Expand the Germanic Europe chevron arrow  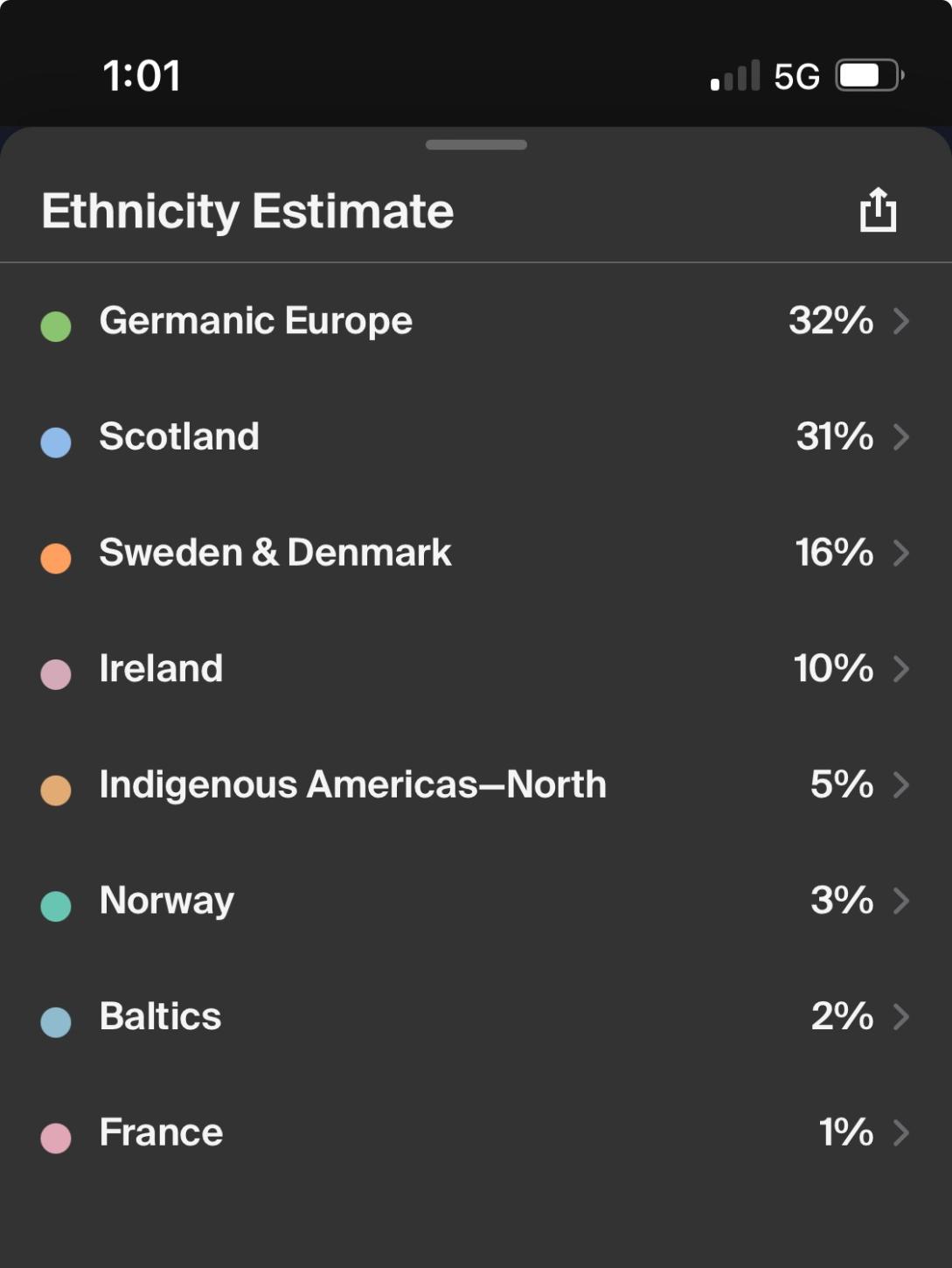point(901,321)
